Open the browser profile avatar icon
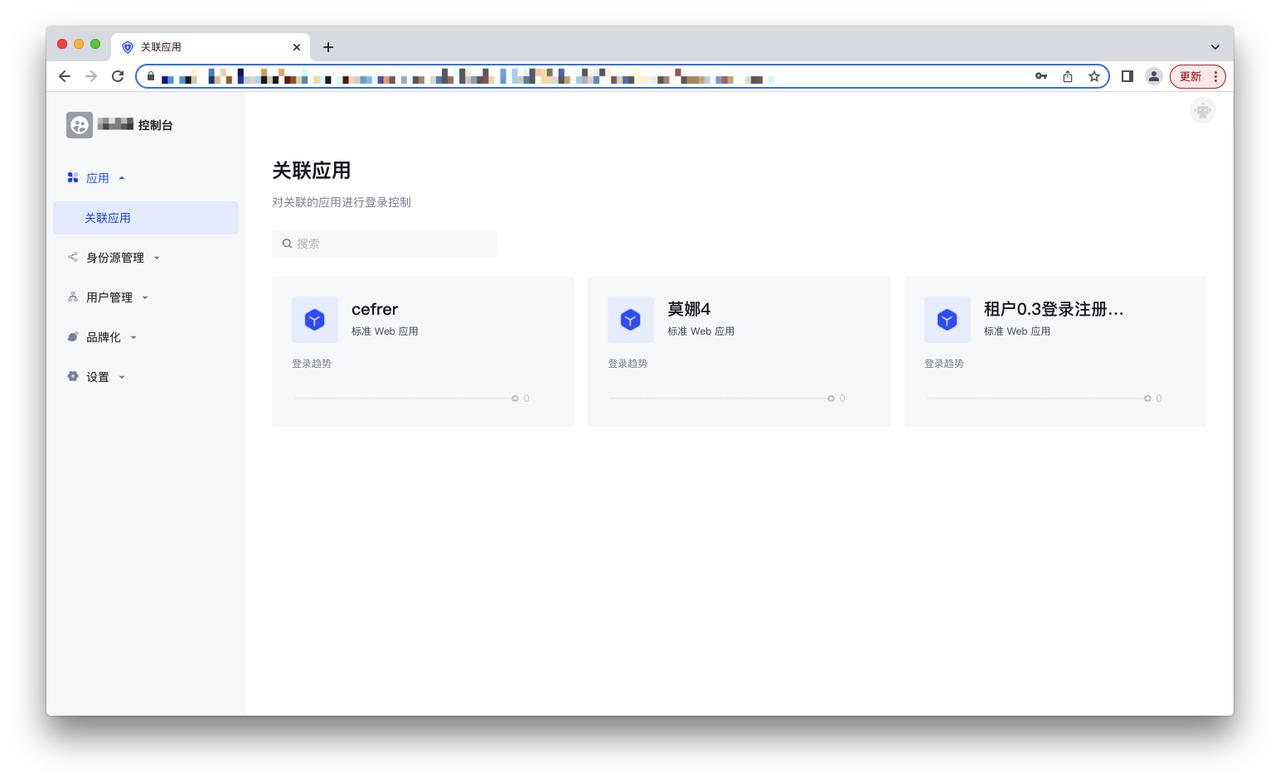The height and width of the screenshot is (782, 1280). (1153, 76)
